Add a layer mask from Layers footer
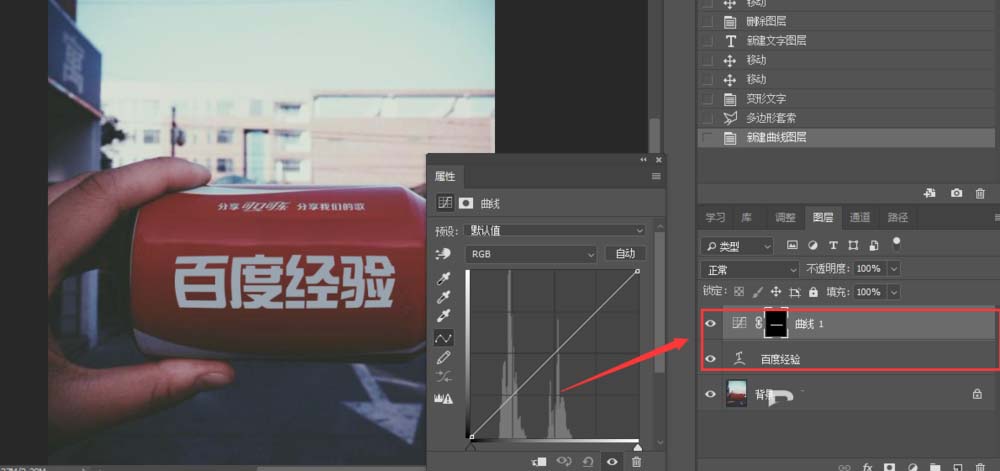This screenshot has height=471, width=1000. [890, 467]
